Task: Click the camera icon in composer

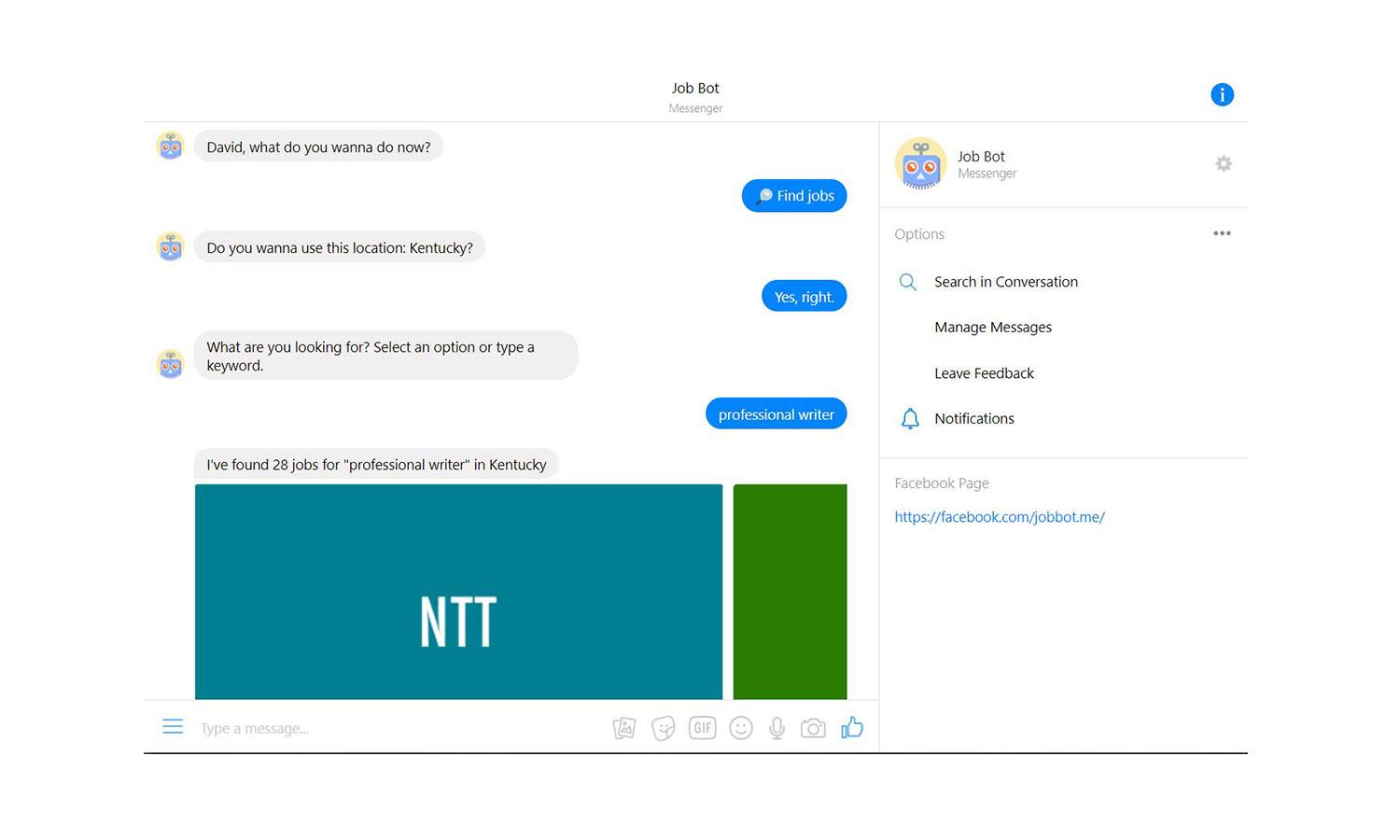Action: pyautogui.click(x=813, y=728)
